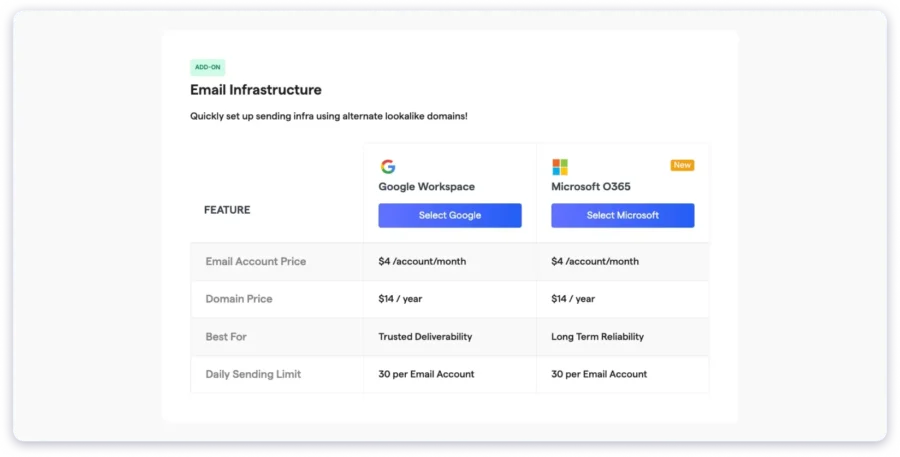Click the Google Workspace column title
The width and height of the screenshot is (900, 457).
pyautogui.click(x=426, y=187)
